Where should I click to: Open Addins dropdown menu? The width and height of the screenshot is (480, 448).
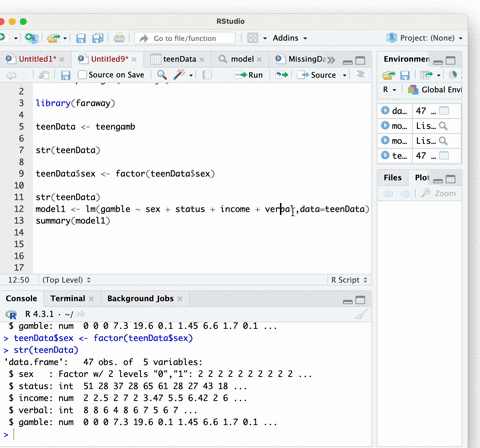tap(289, 38)
